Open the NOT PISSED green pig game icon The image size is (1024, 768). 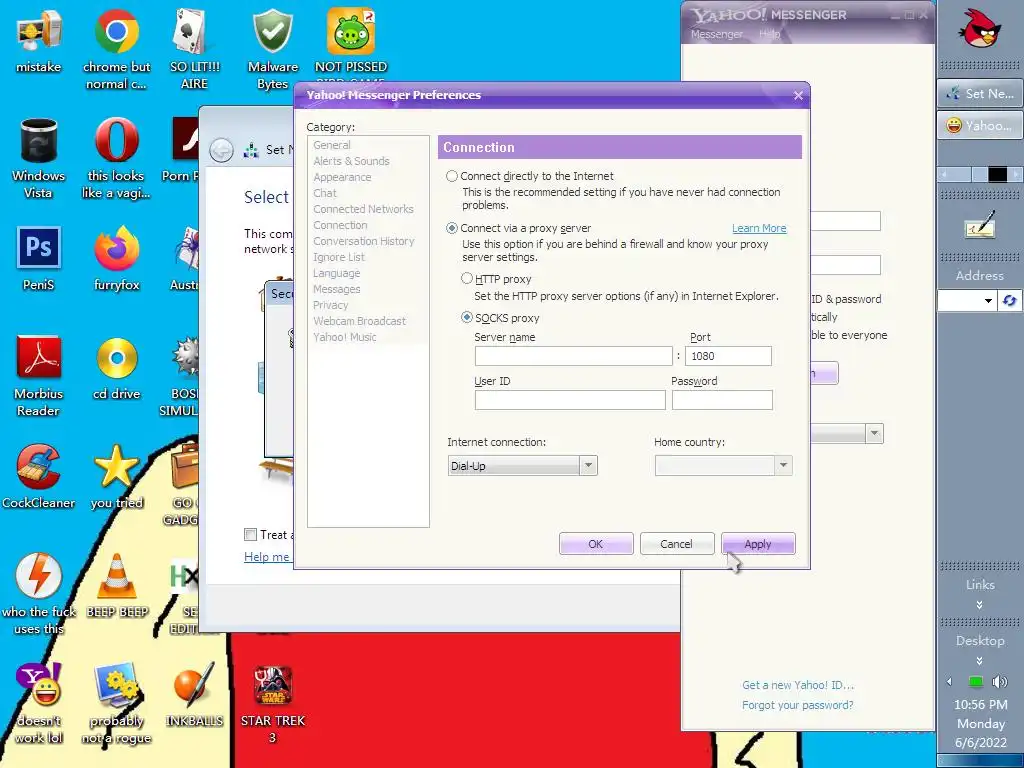click(351, 31)
